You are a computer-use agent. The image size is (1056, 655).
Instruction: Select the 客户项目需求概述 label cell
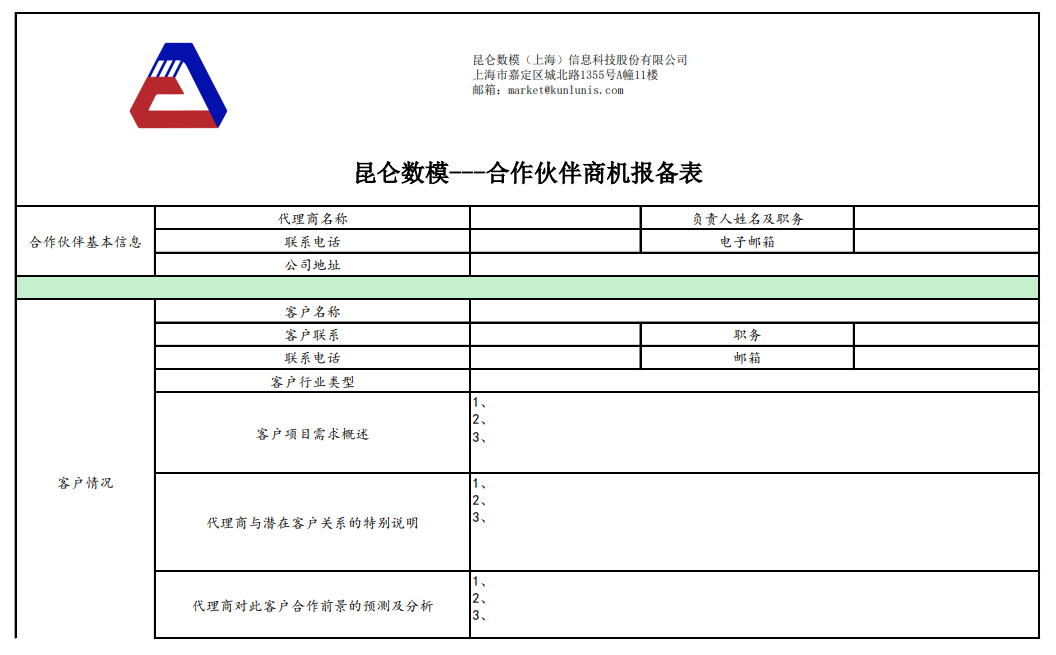[x=311, y=432]
